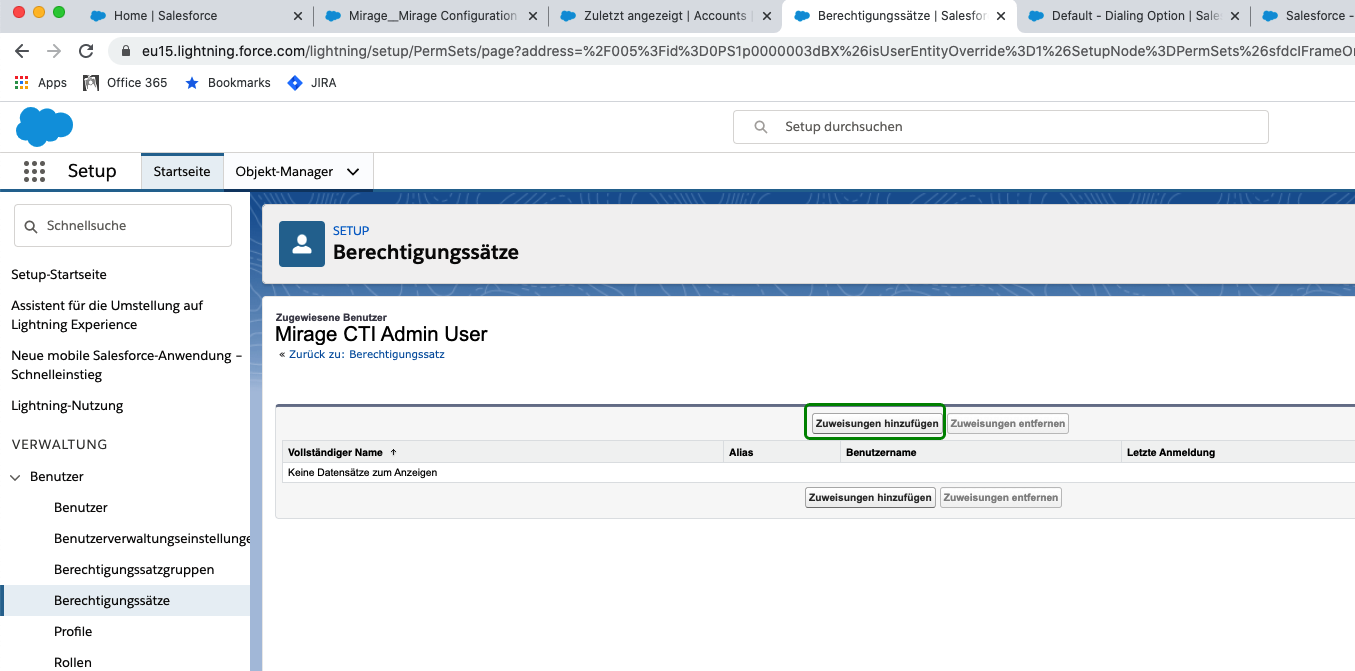Open the JIRA bookmark
This screenshot has width=1355, height=671.
[312, 83]
